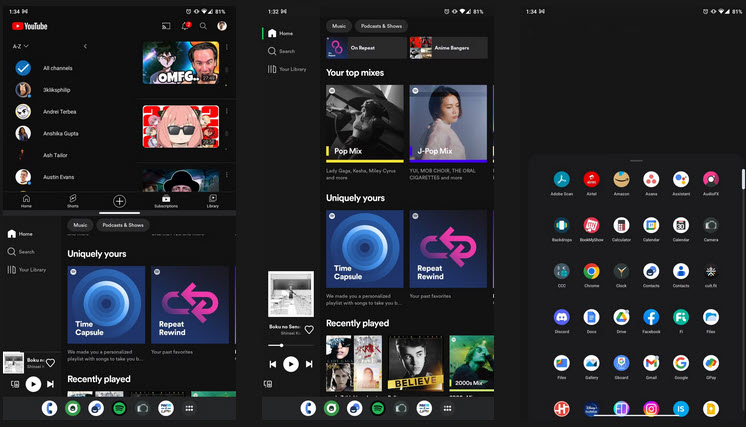Screen dimensions: 746x427
Task: Tap the app drawer handle bar
Action: point(636,161)
